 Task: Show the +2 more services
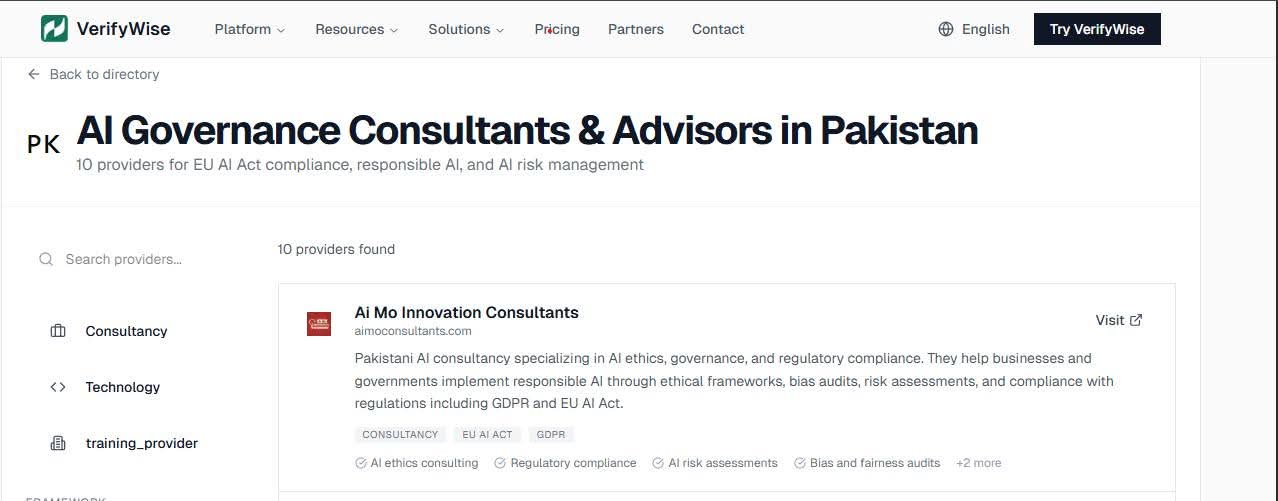click(978, 463)
